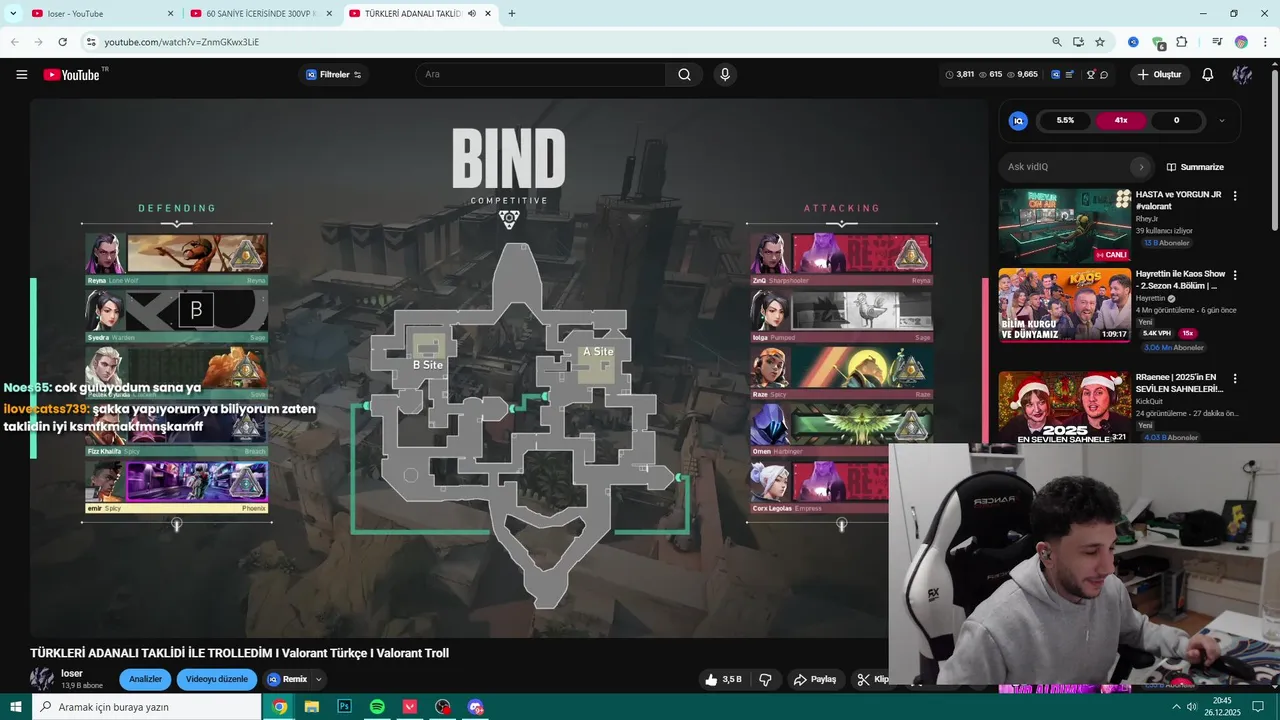The image size is (1280, 720).
Task: View site information icon in address bar
Action: coord(90,42)
